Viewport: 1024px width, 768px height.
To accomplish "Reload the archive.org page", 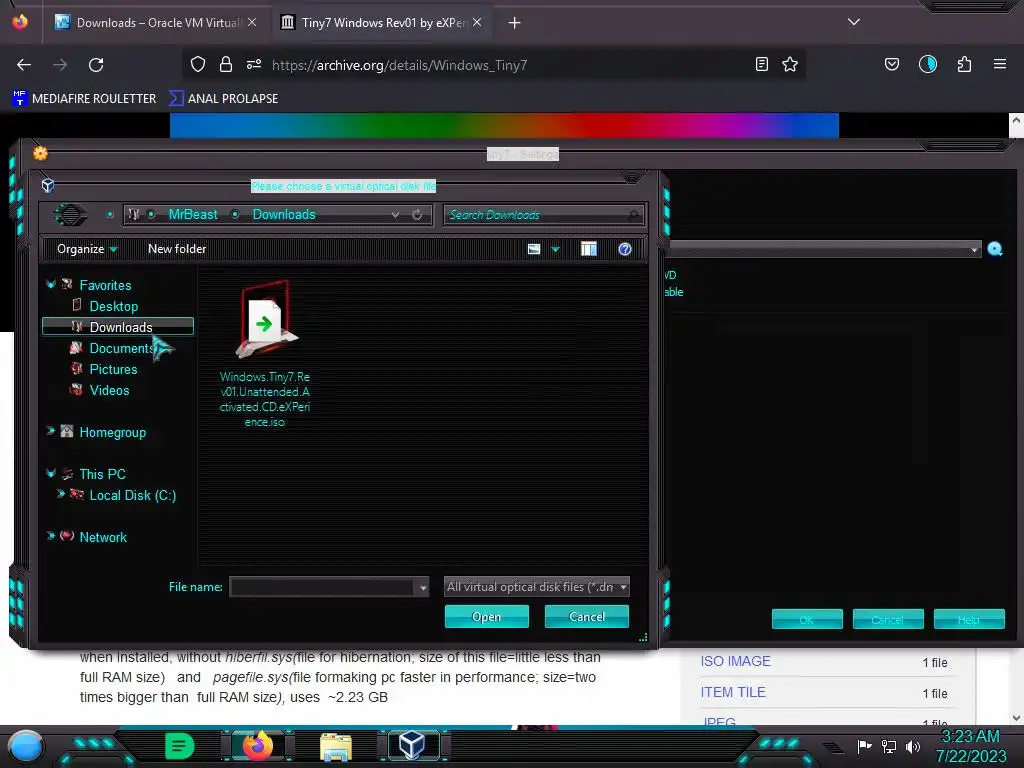I will pos(96,65).
